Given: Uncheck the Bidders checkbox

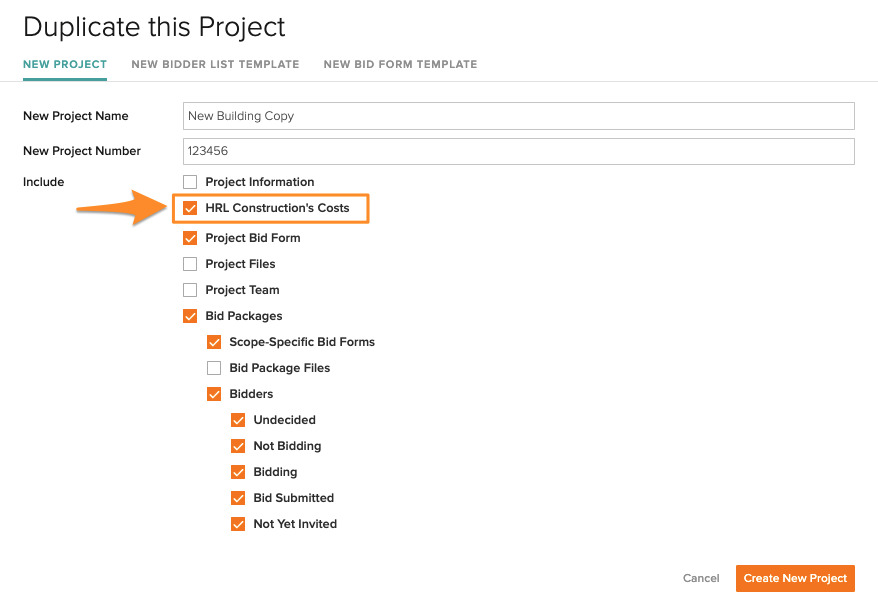Looking at the screenshot, I should point(214,394).
